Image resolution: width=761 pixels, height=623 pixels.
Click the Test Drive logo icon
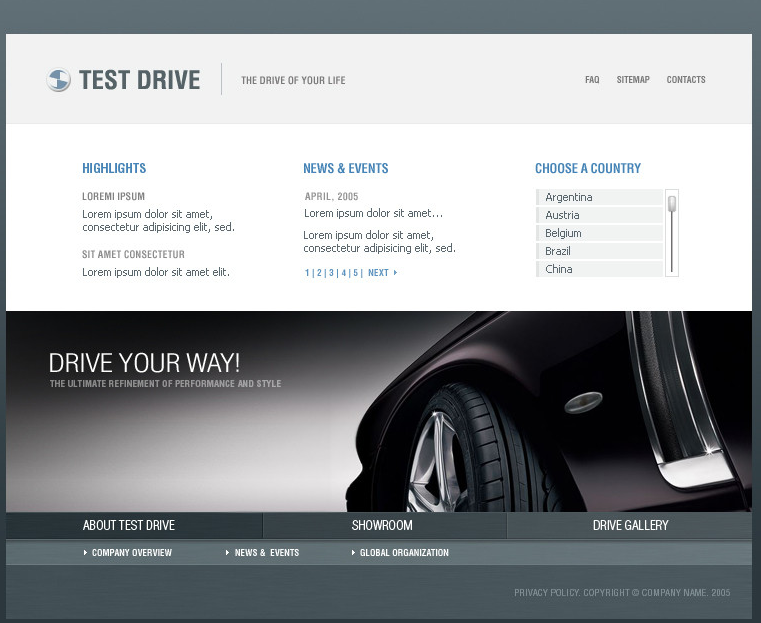tap(58, 80)
